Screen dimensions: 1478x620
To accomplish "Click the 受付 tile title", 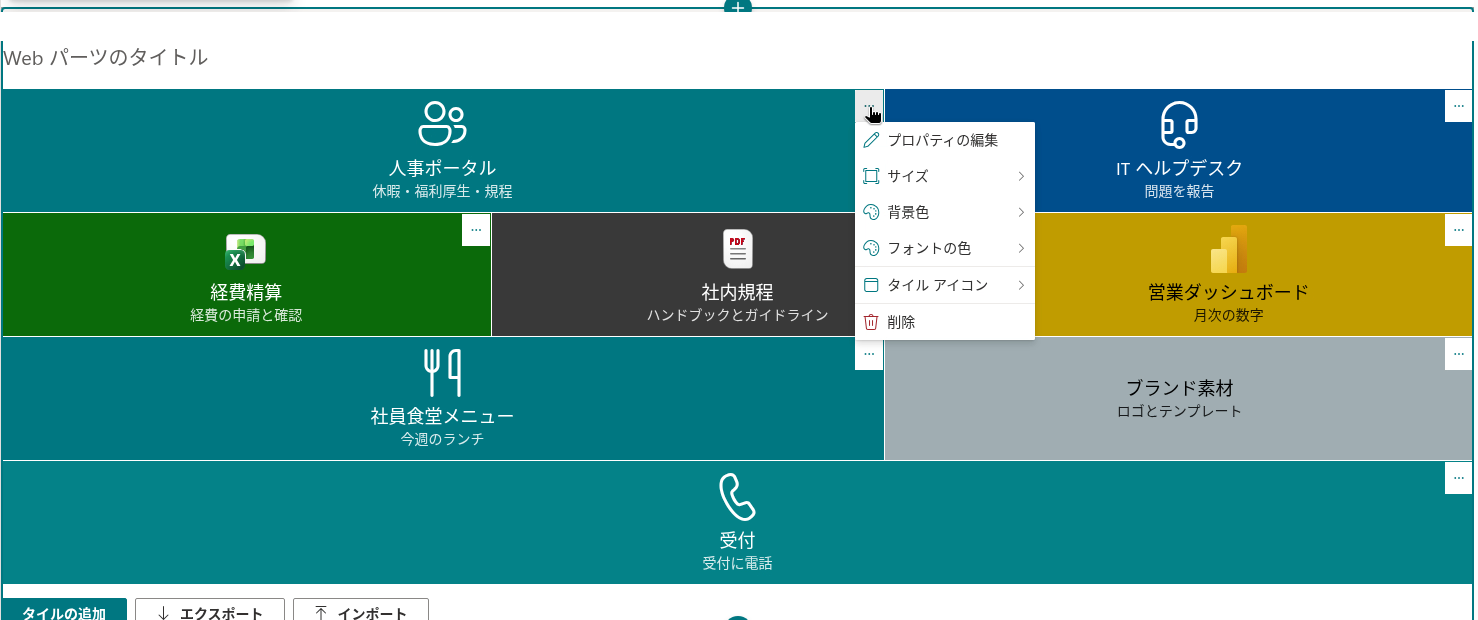I will click(737, 541).
